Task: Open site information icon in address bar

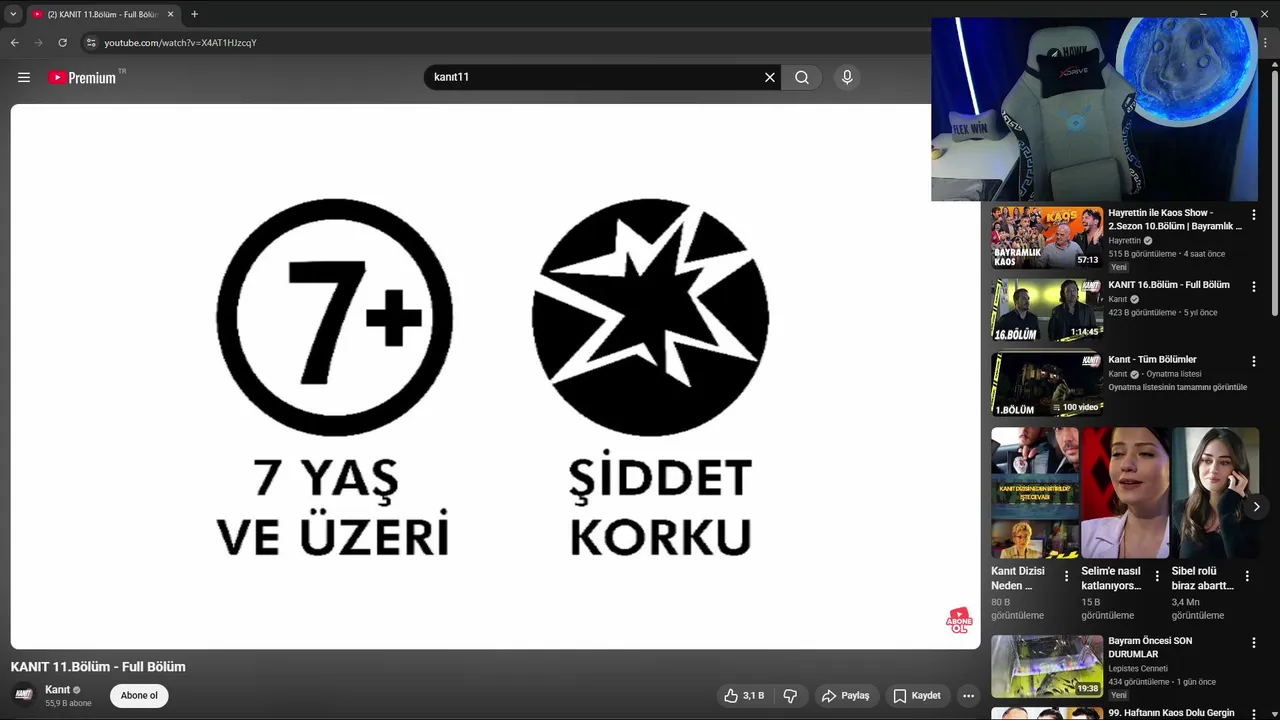Action: (x=91, y=43)
